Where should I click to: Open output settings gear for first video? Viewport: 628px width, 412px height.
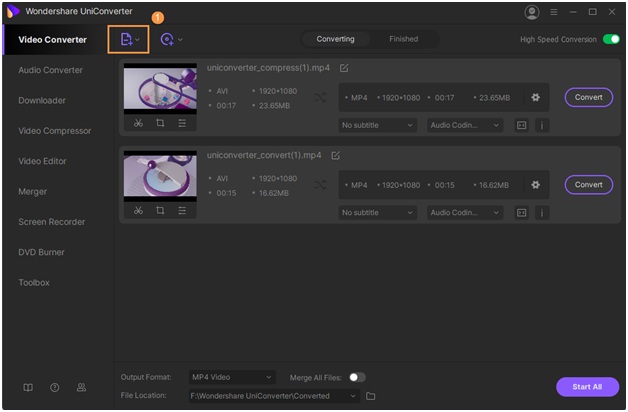[x=535, y=97]
